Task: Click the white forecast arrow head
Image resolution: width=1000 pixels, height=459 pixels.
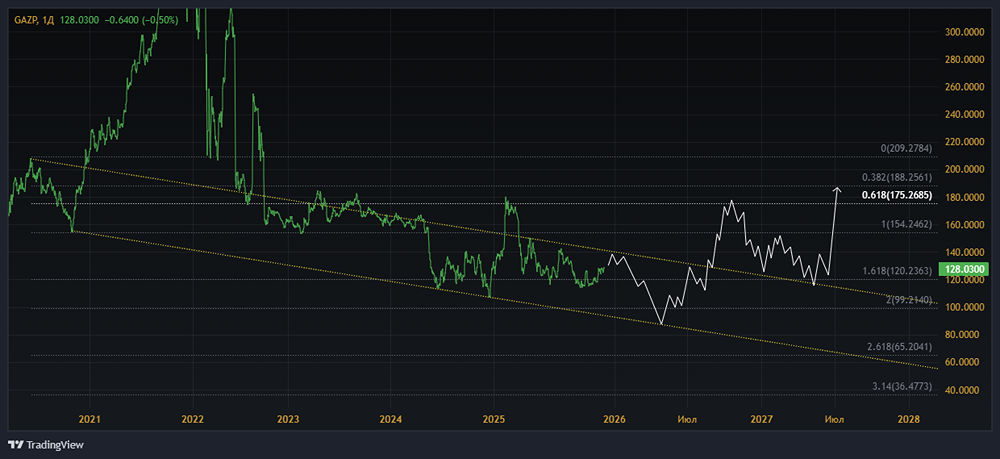Action: [837, 189]
